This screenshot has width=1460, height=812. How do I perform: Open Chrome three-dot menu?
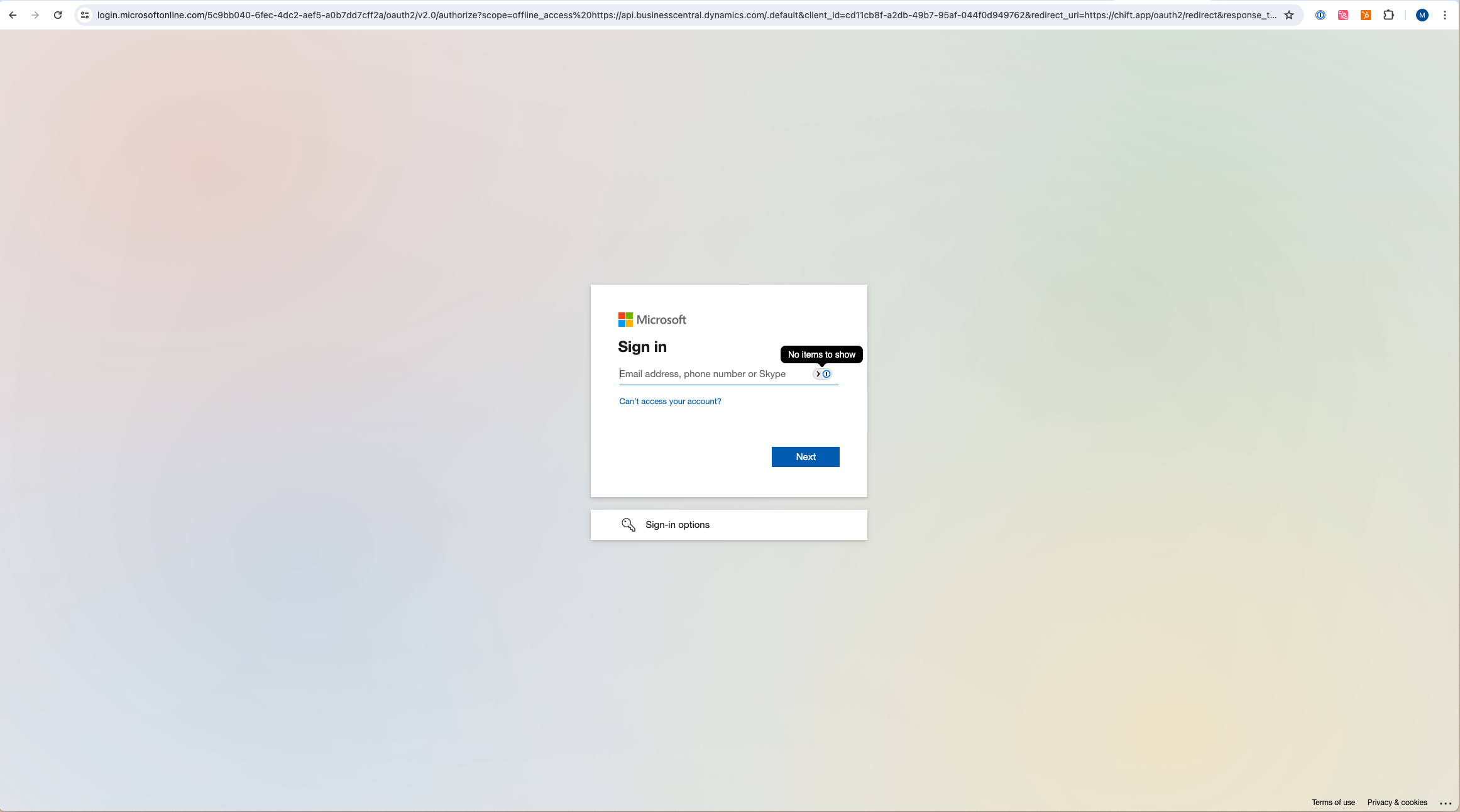(1445, 15)
